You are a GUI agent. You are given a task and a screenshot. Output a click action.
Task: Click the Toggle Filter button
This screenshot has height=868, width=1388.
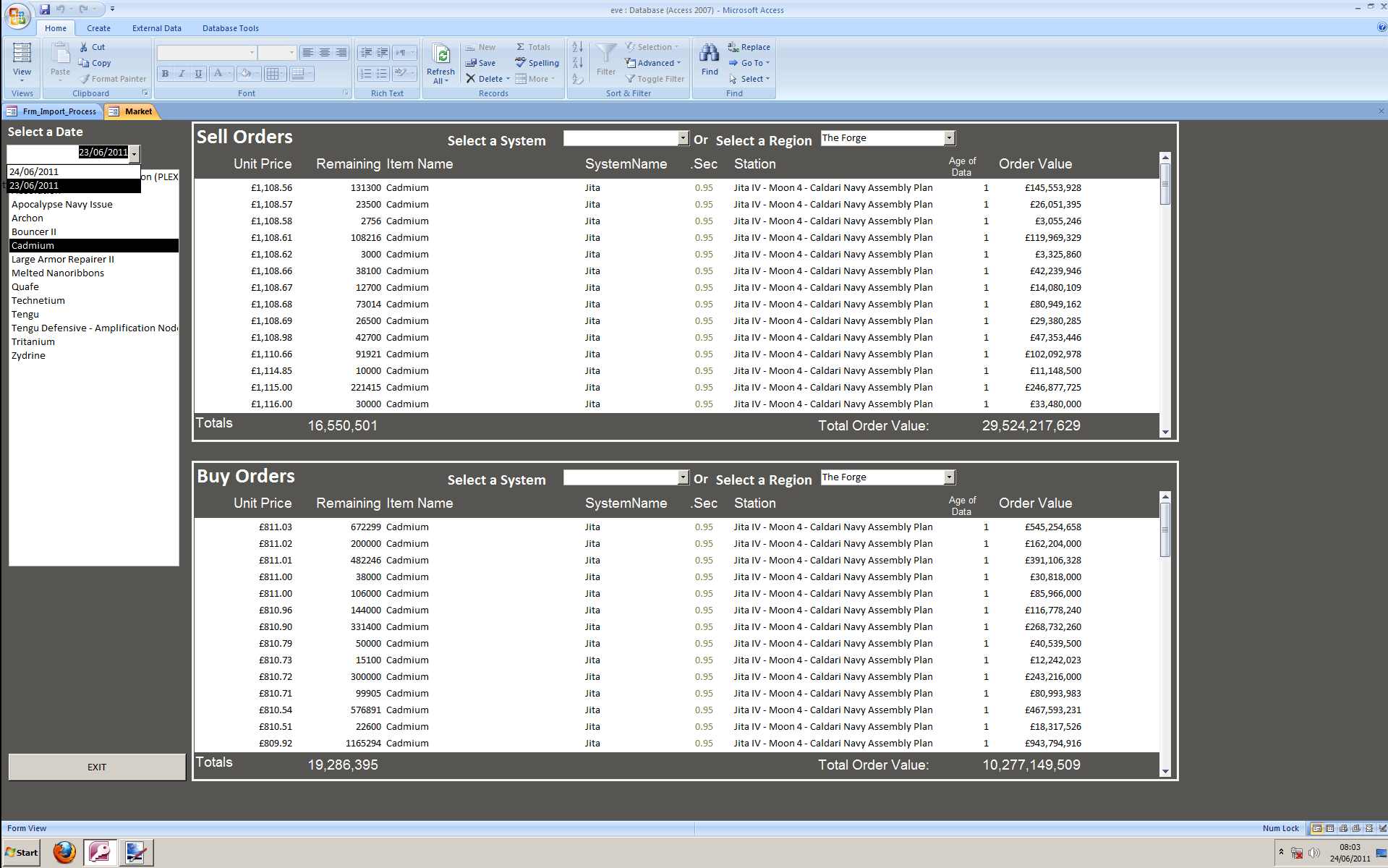pos(655,79)
